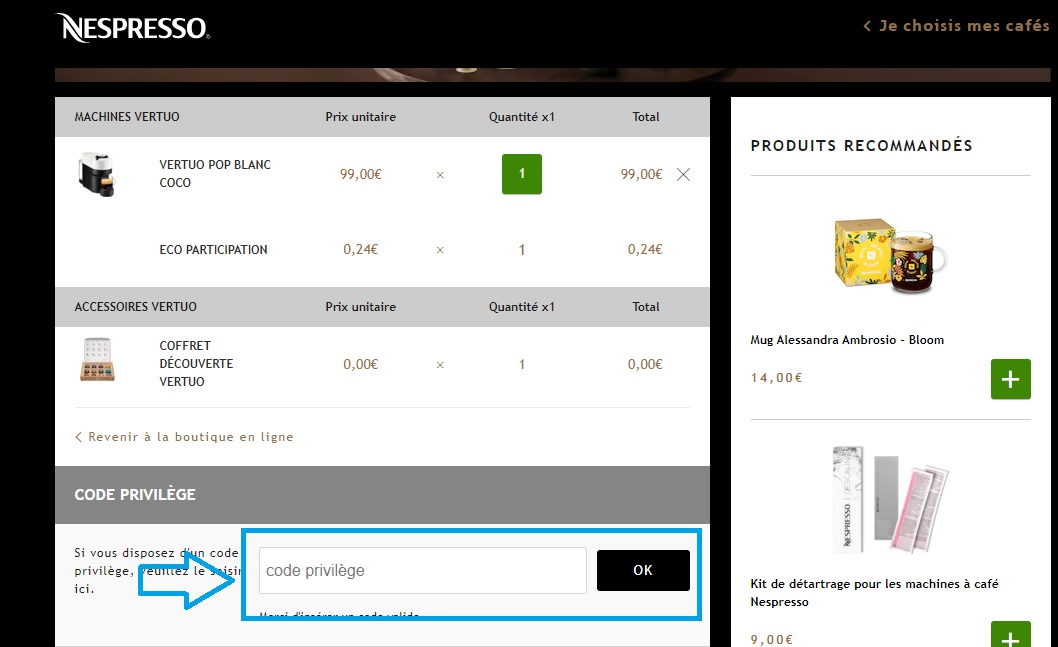Add the Kit de détartrage to cart
The height and width of the screenshot is (647, 1058).
1011,635
